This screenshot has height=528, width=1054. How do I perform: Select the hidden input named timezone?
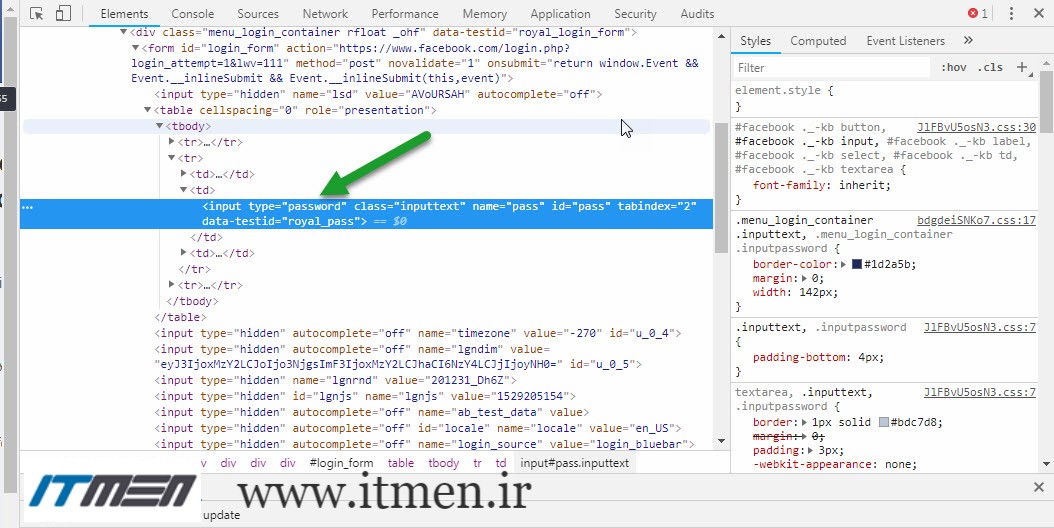tap(417, 333)
